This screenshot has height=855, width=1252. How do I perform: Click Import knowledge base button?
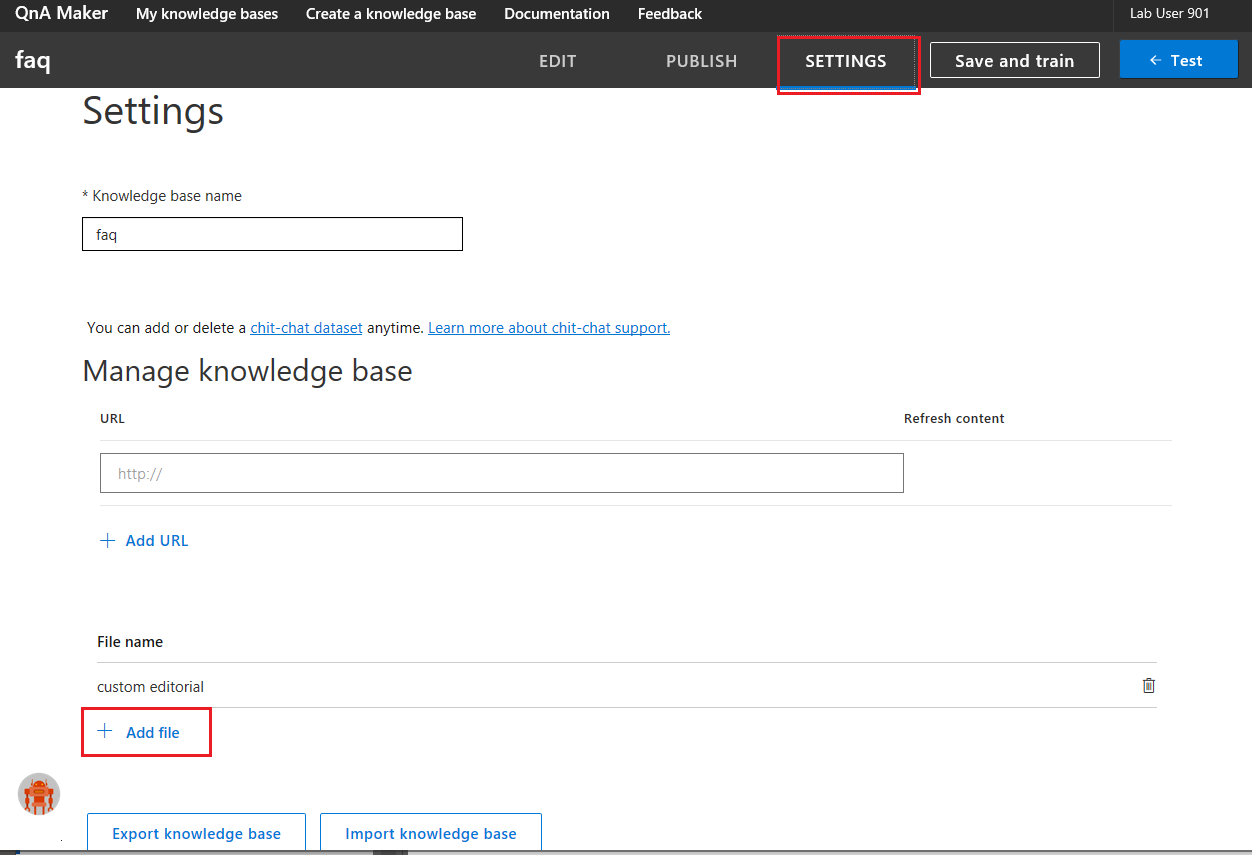[x=431, y=834]
